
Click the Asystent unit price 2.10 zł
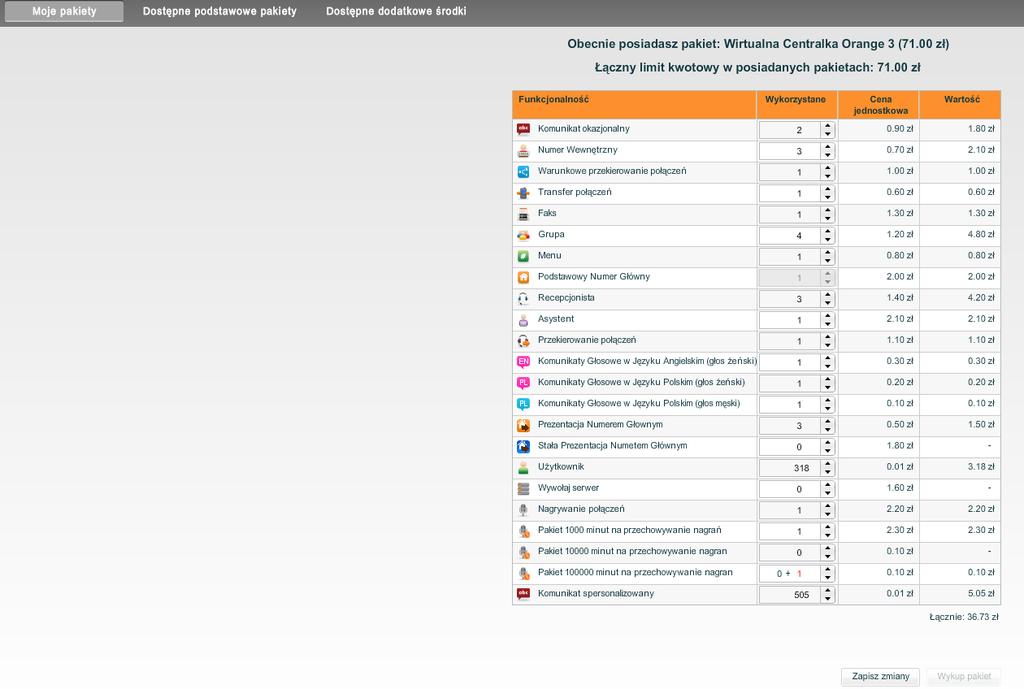click(x=900, y=319)
